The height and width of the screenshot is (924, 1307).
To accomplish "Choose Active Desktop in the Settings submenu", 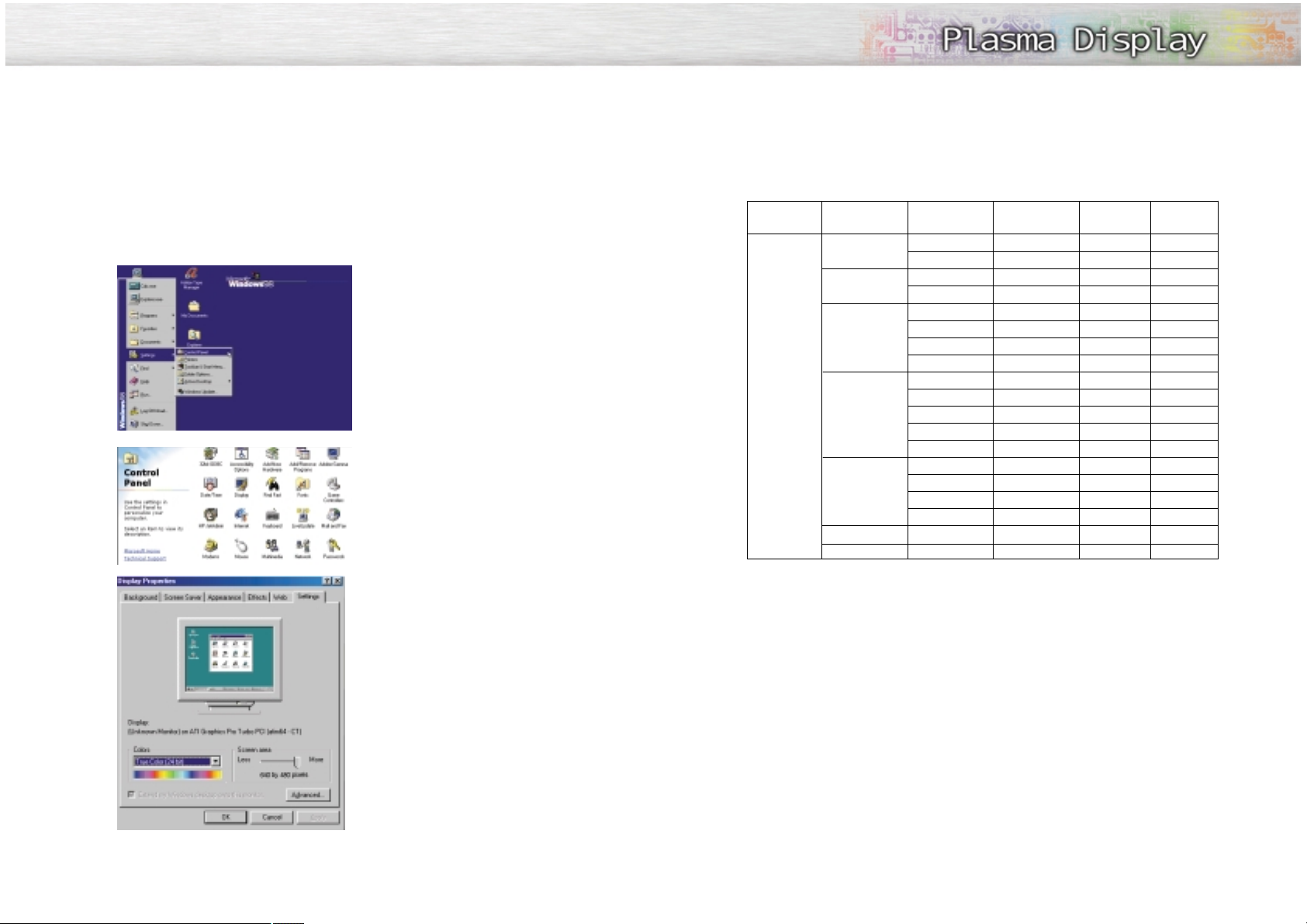I will click(204, 382).
